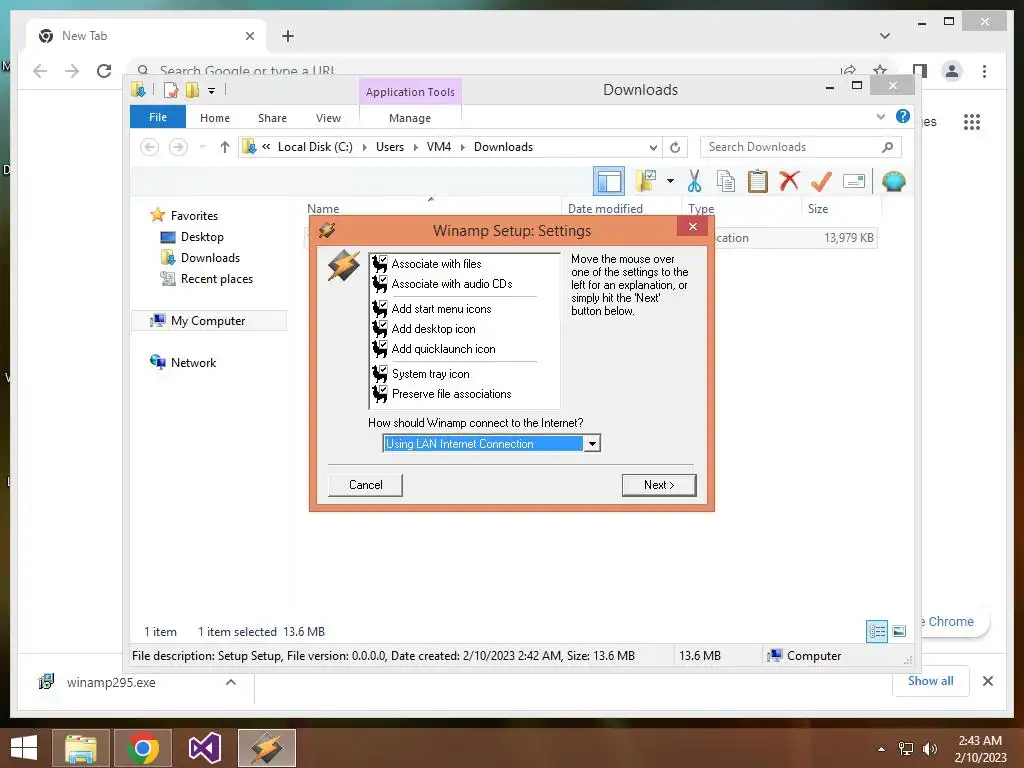This screenshot has height=768, width=1024.
Task: Click quick access Properties page icon
Action: click(x=170, y=90)
